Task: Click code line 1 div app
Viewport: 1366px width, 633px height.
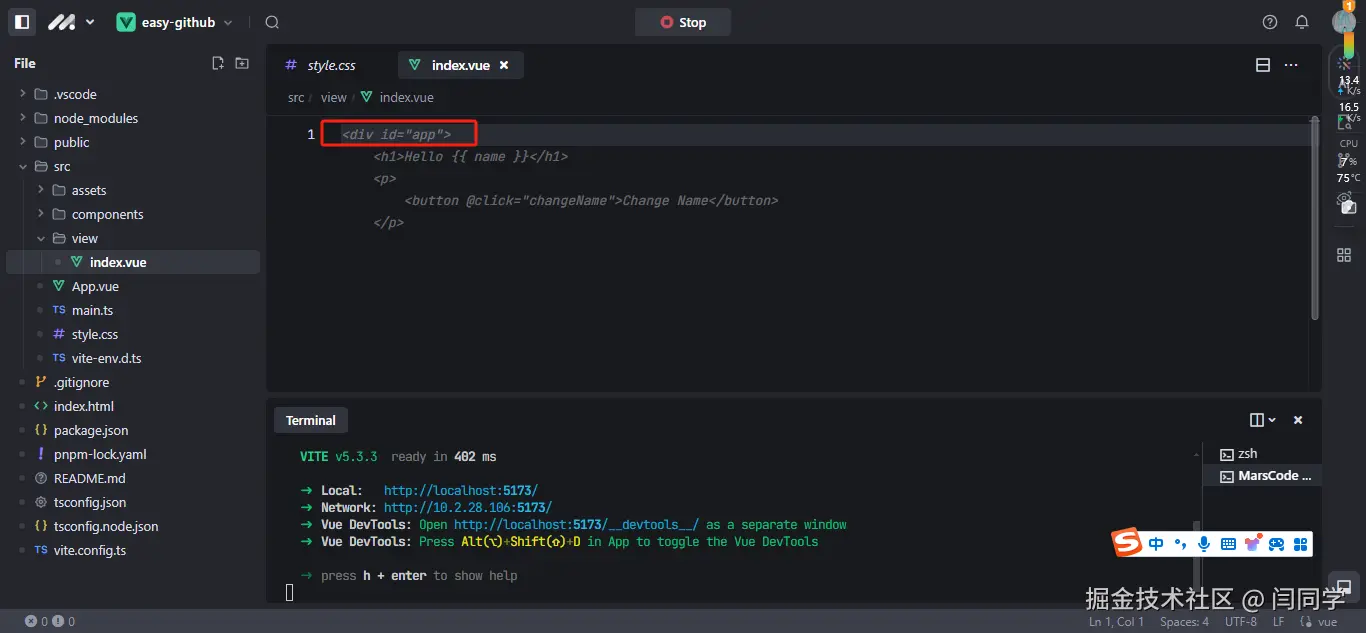Action: pyautogui.click(x=397, y=134)
